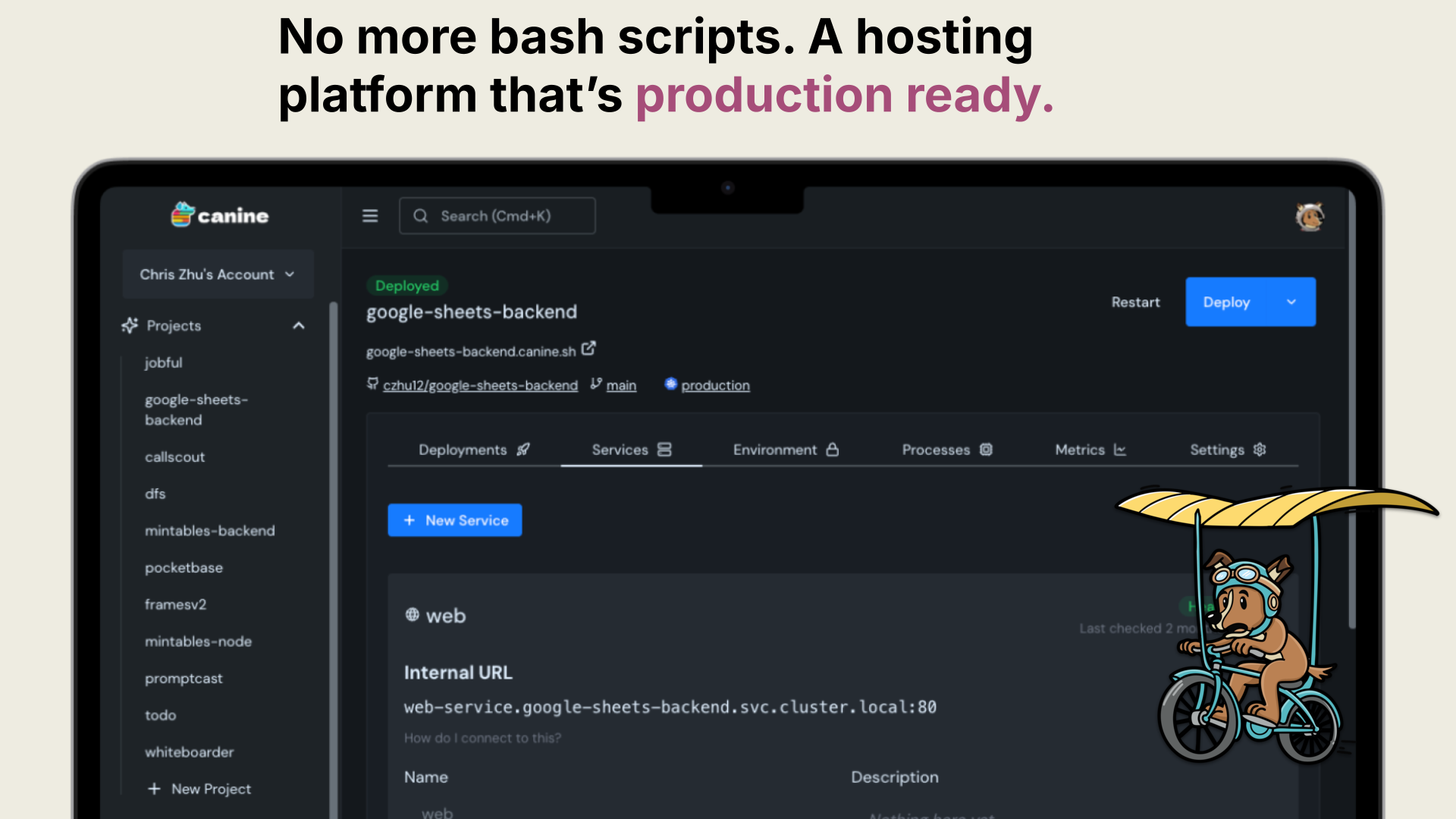Open the czhu12/google-sheets-backend repo link
The width and height of the screenshot is (1456, 819).
coord(480,385)
